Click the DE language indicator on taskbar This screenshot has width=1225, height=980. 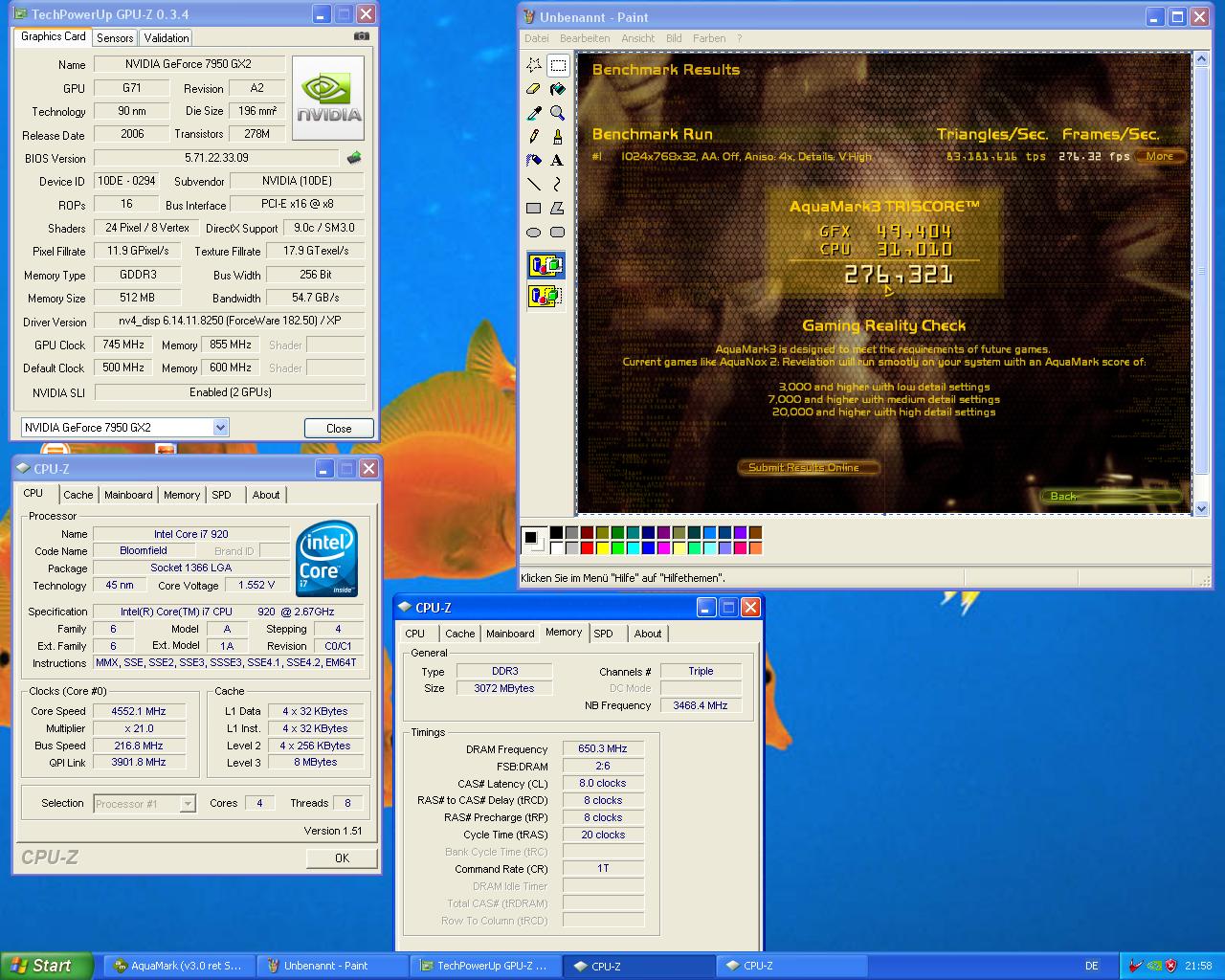coord(1092,966)
